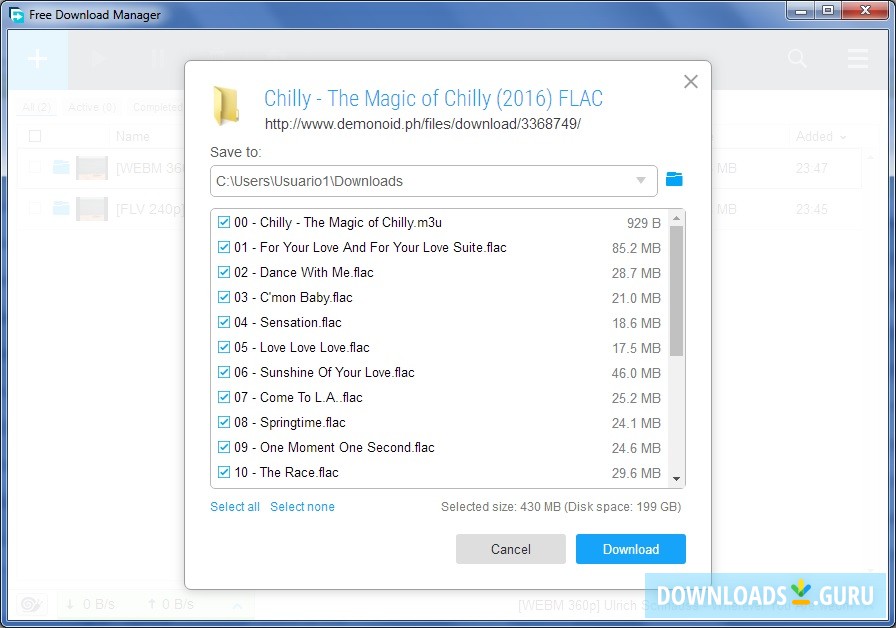Click the Added column sort chevron

843,137
